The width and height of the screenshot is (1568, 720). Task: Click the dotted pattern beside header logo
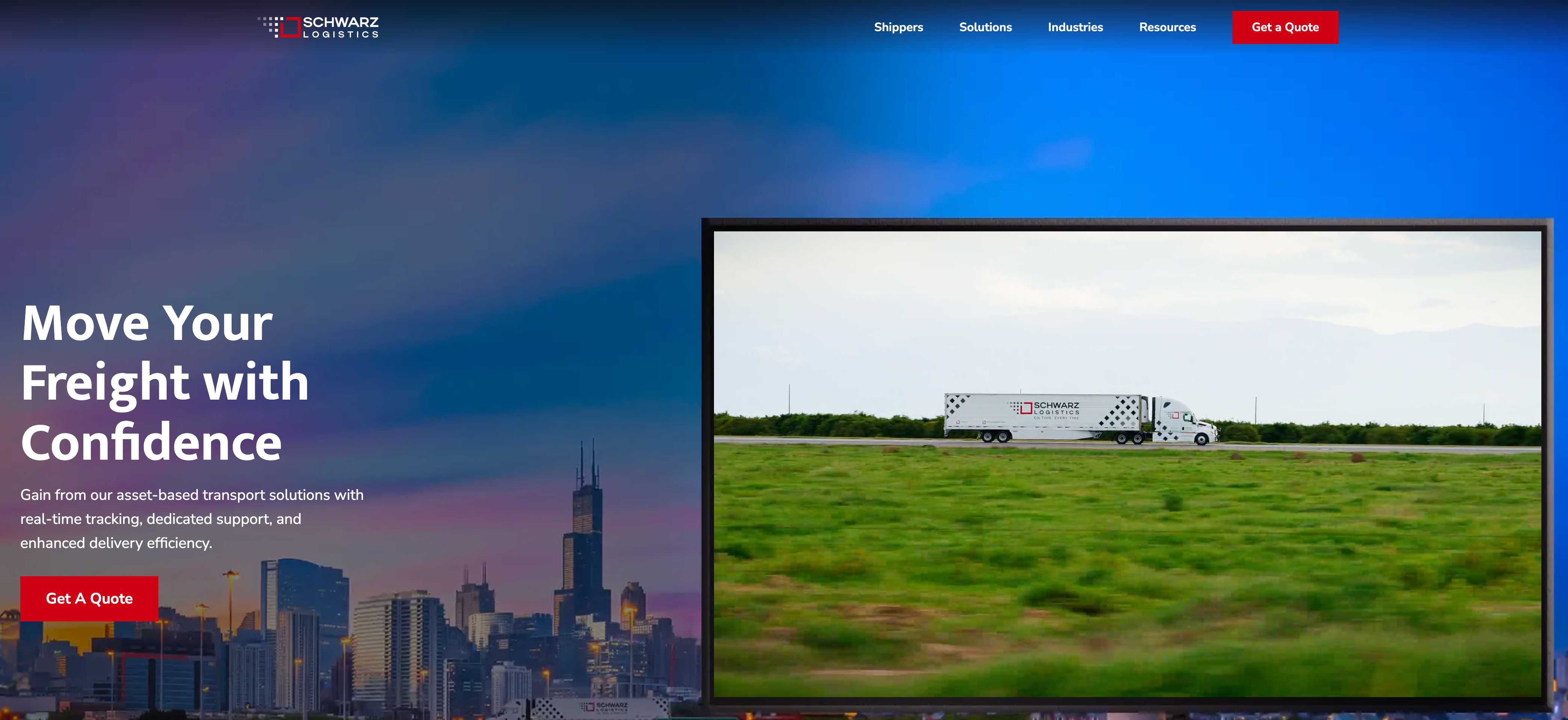270,25
